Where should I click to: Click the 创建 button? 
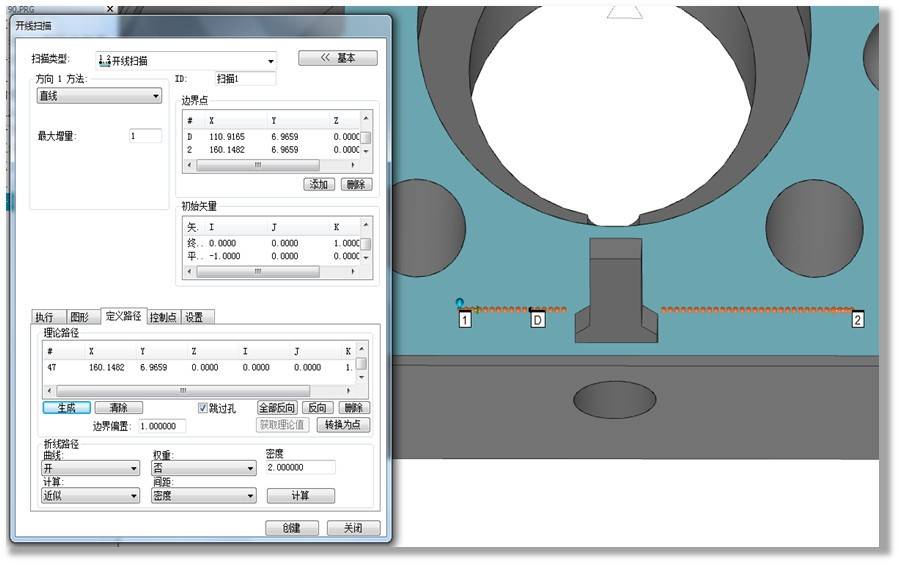click(x=291, y=528)
